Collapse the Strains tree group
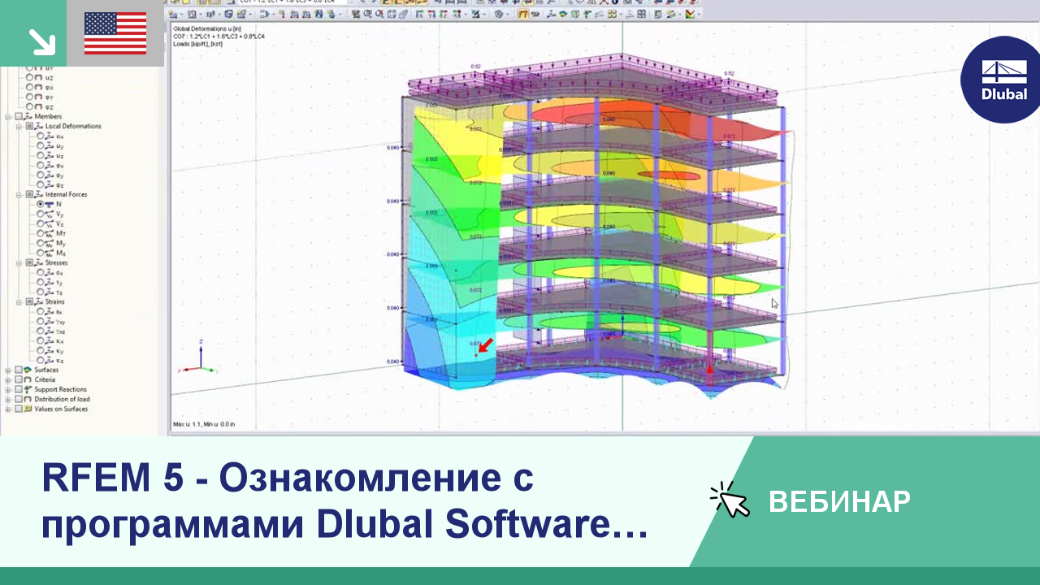The image size is (1040, 585). 19,302
